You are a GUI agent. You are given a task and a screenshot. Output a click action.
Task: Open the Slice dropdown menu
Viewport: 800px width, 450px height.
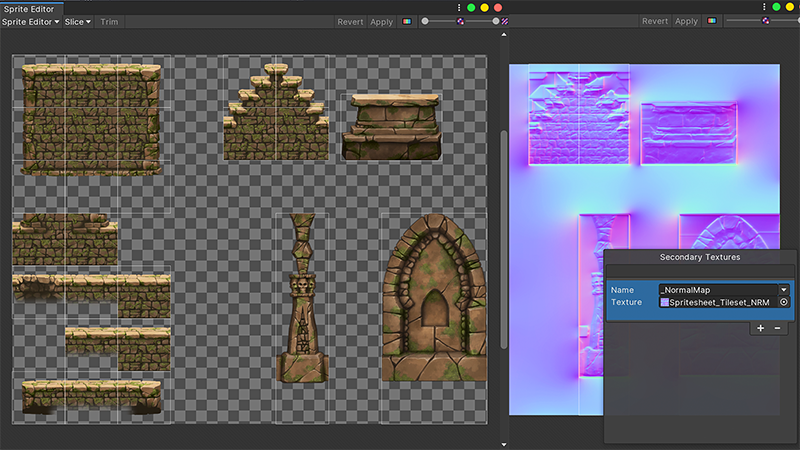pos(78,21)
